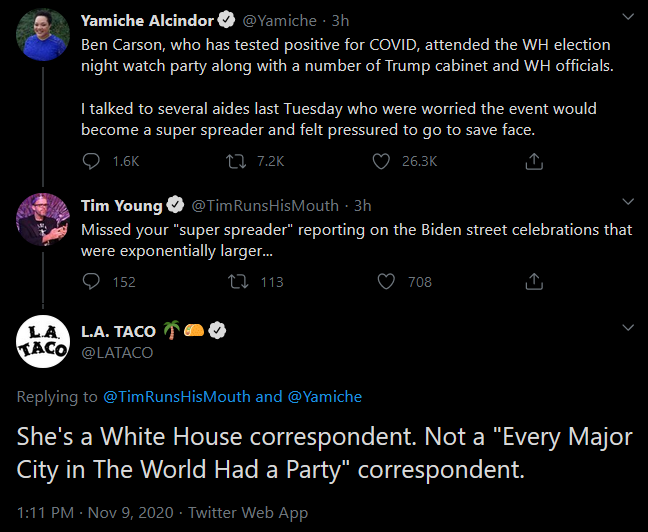Open Tim Young's profile picture
This screenshot has height=532, width=648.
(x=43, y=219)
